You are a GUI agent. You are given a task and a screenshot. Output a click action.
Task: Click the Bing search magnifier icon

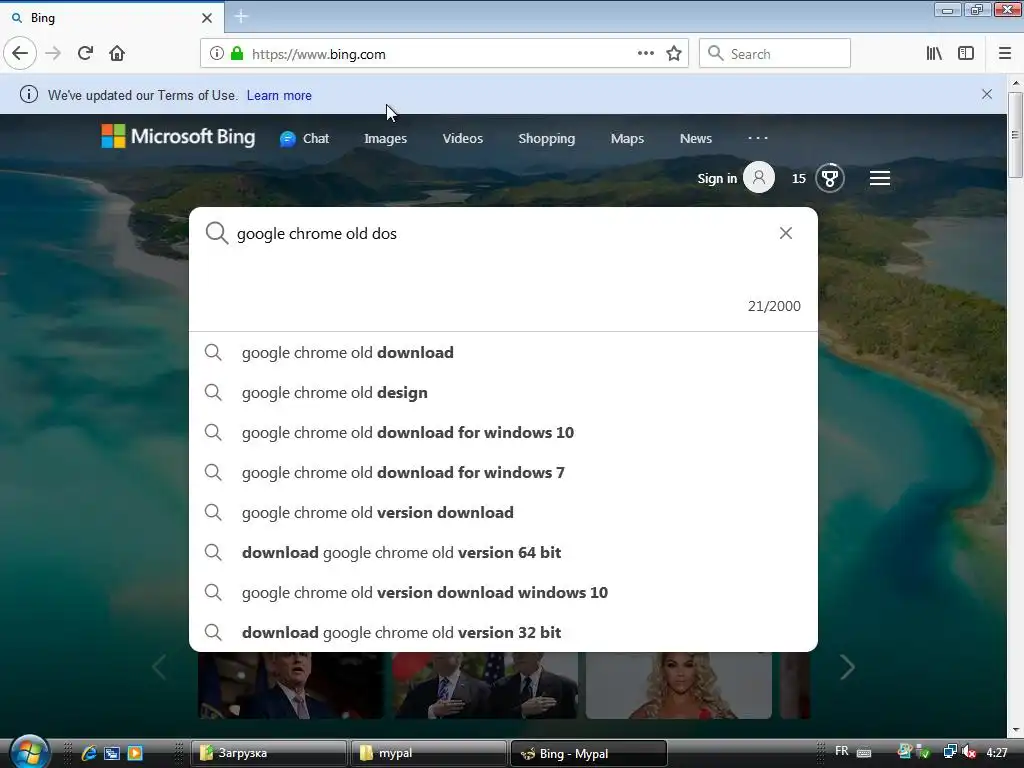pos(216,232)
